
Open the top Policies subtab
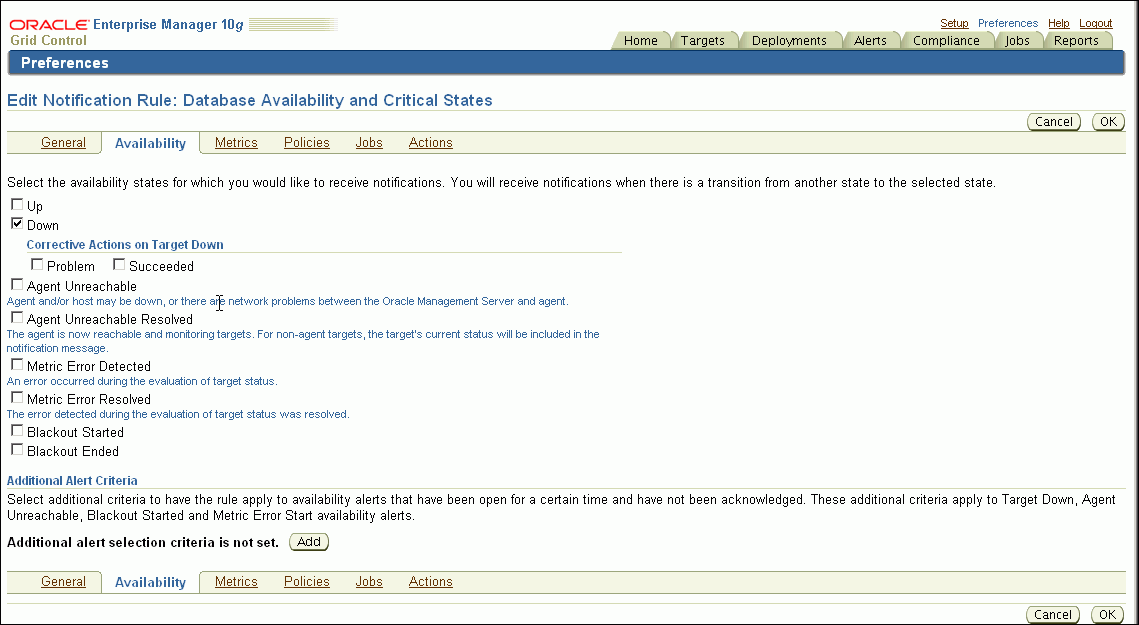307,142
